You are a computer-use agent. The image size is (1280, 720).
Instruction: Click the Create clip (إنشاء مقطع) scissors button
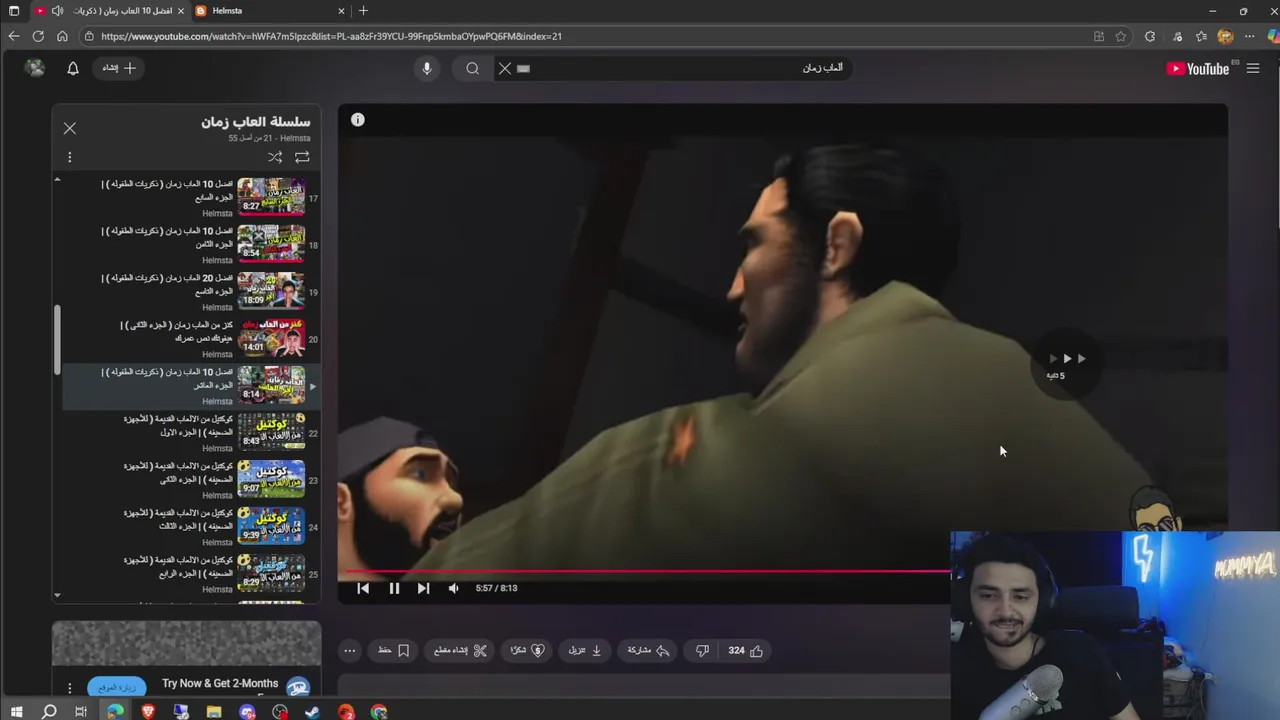460,650
